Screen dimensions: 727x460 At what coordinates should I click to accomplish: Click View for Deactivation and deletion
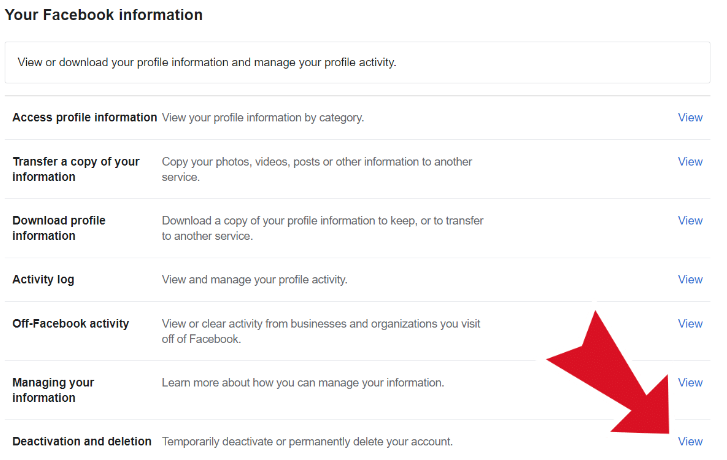[690, 441]
